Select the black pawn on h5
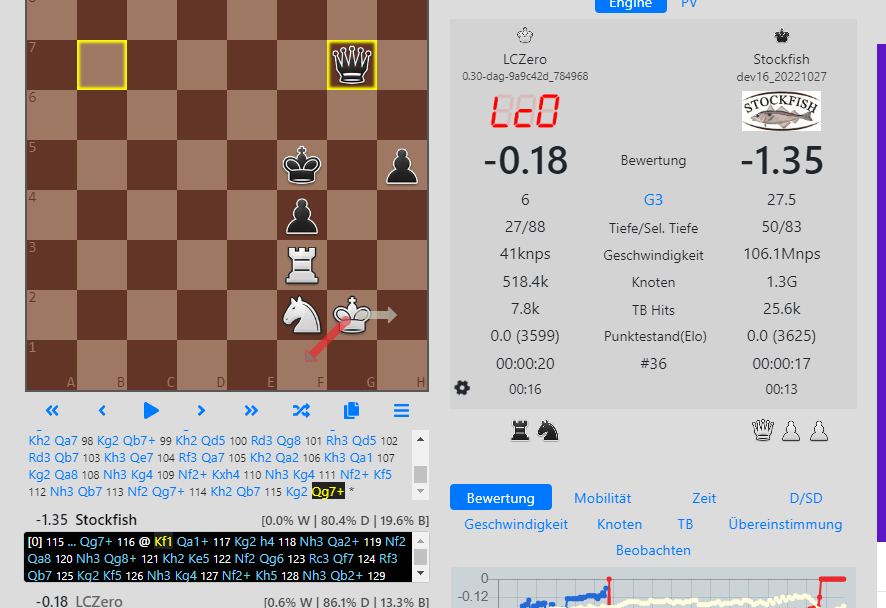The width and height of the screenshot is (886, 608). pyautogui.click(x=402, y=165)
